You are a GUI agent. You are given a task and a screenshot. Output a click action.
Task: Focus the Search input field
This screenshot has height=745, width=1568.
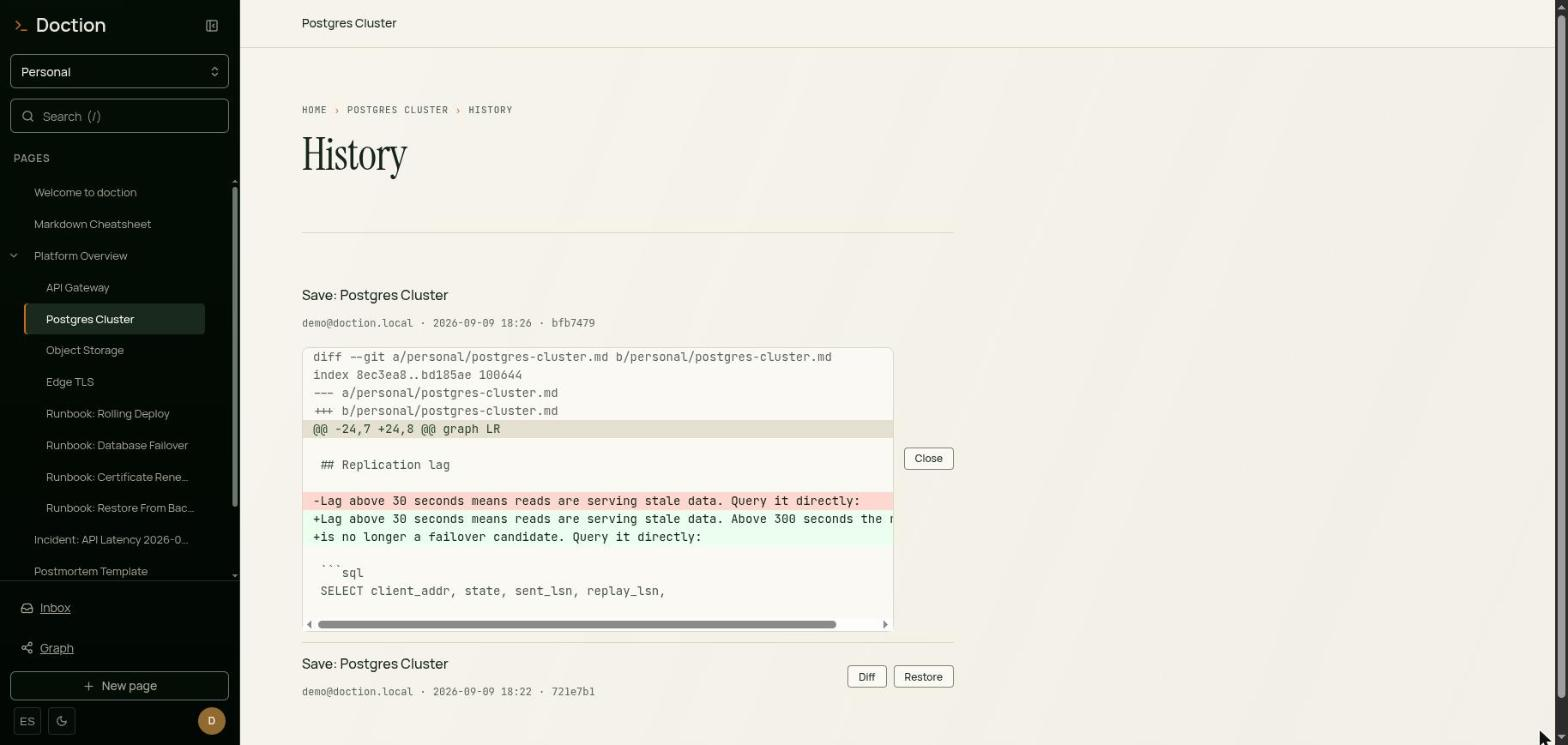click(119, 116)
